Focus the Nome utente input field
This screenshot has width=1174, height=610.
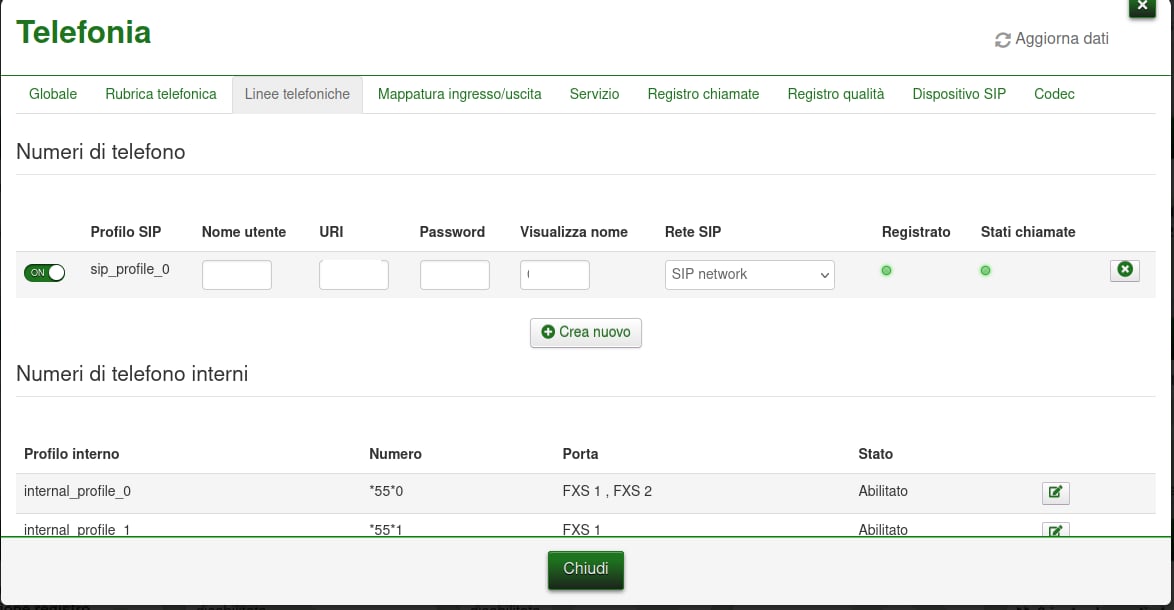(x=237, y=275)
